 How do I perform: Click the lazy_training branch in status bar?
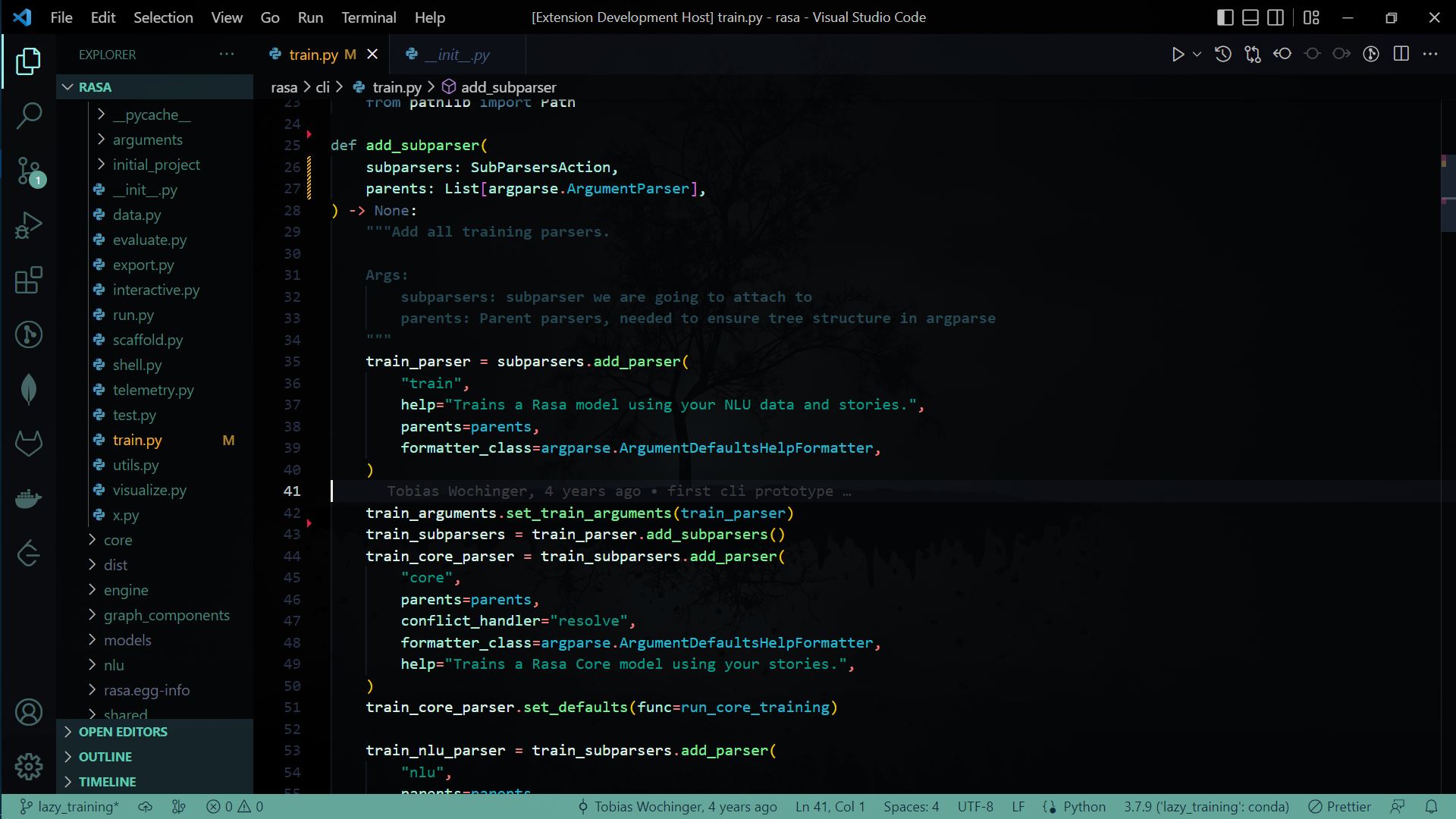click(x=70, y=807)
